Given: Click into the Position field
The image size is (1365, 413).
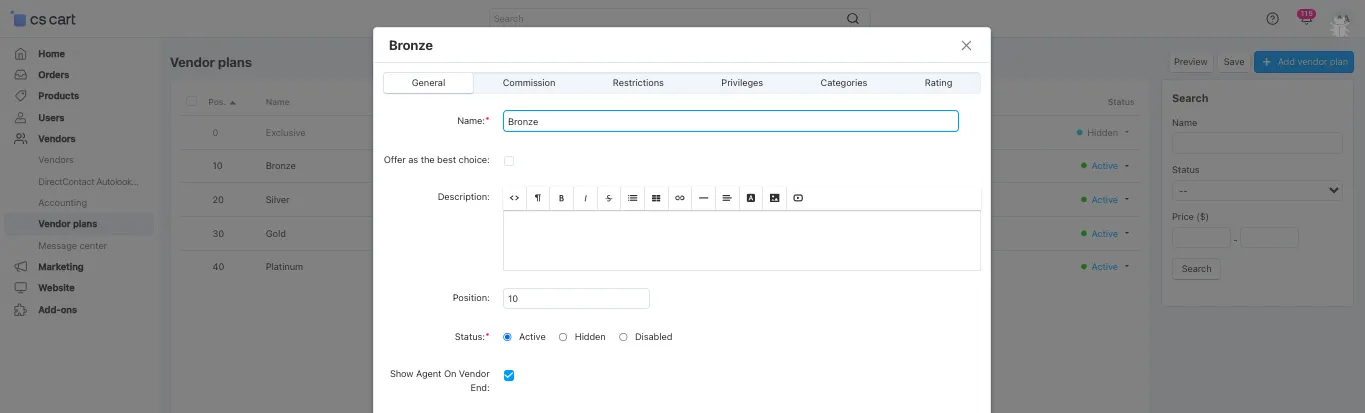Looking at the screenshot, I should point(576,298).
